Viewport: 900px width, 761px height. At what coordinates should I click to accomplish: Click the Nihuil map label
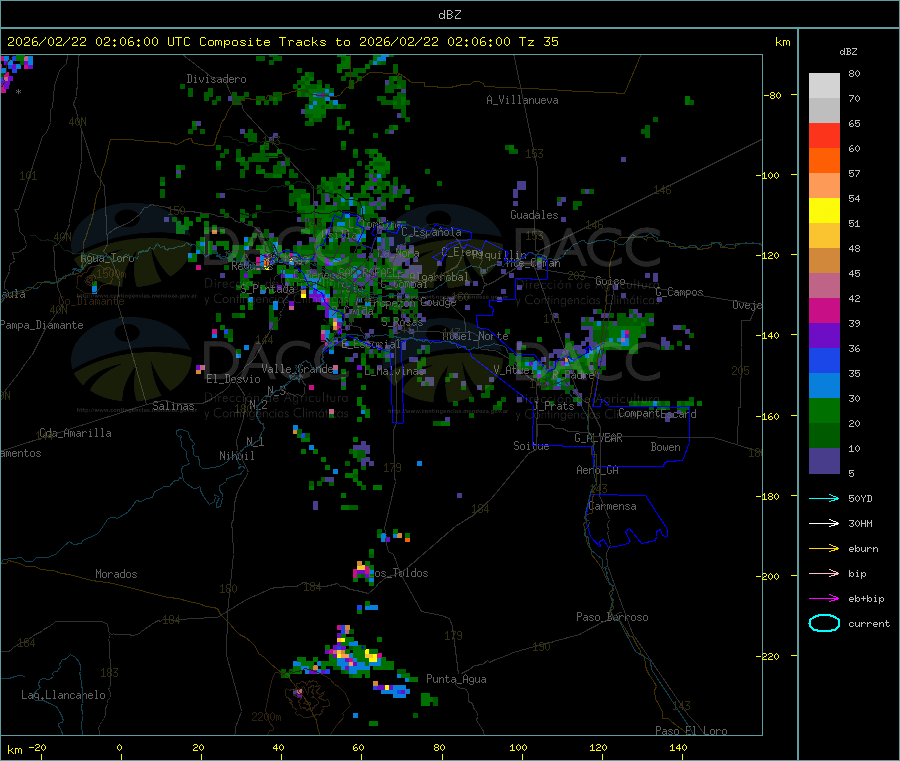tap(236, 456)
